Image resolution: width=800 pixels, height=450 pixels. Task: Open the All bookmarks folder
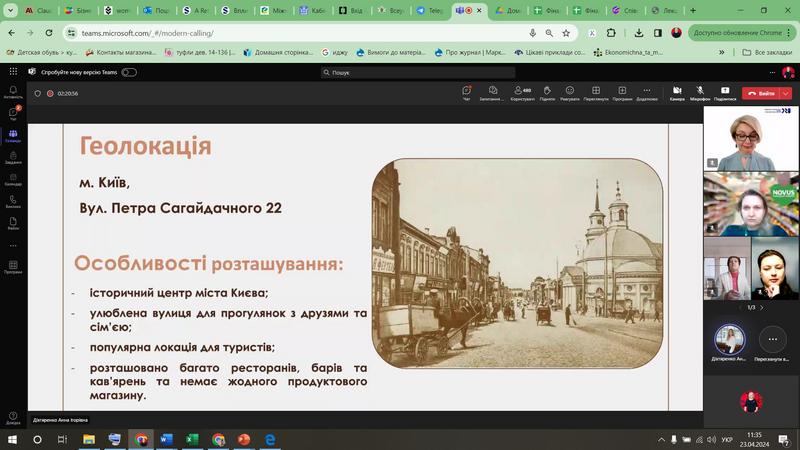tap(767, 52)
